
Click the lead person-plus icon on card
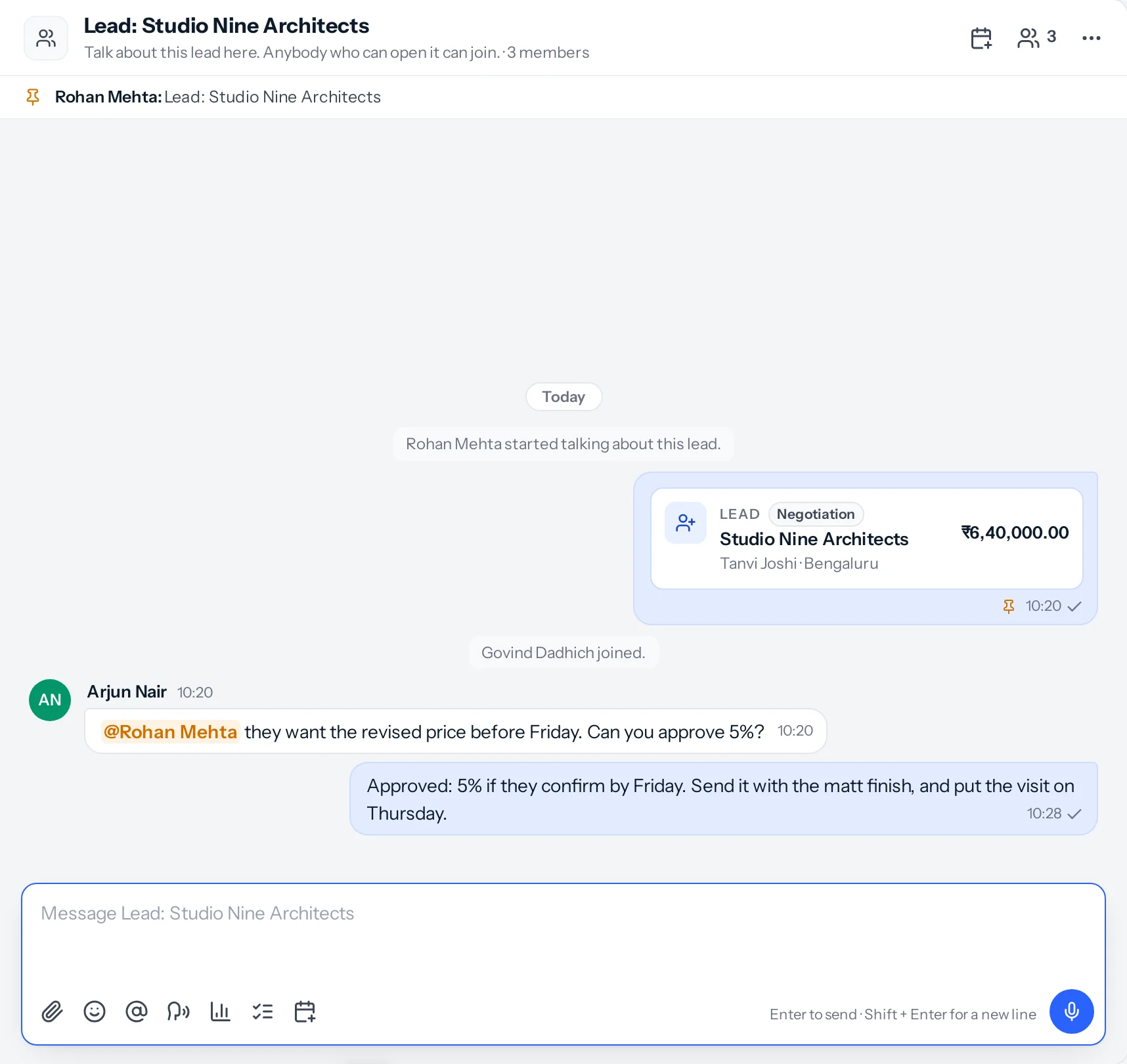[686, 523]
